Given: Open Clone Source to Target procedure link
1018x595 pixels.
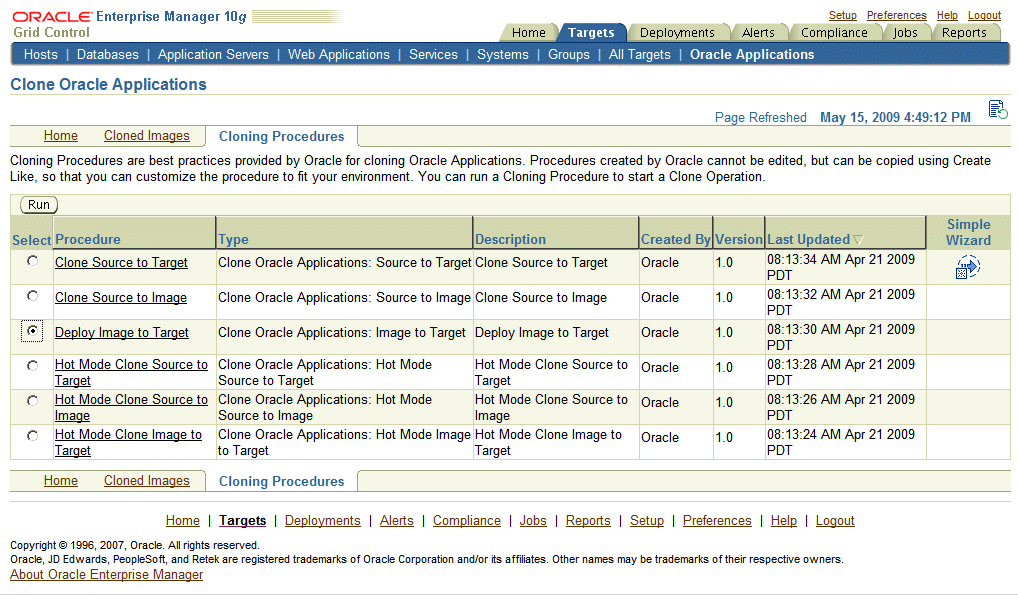Looking at the screenshot, I should coord(121,262).
